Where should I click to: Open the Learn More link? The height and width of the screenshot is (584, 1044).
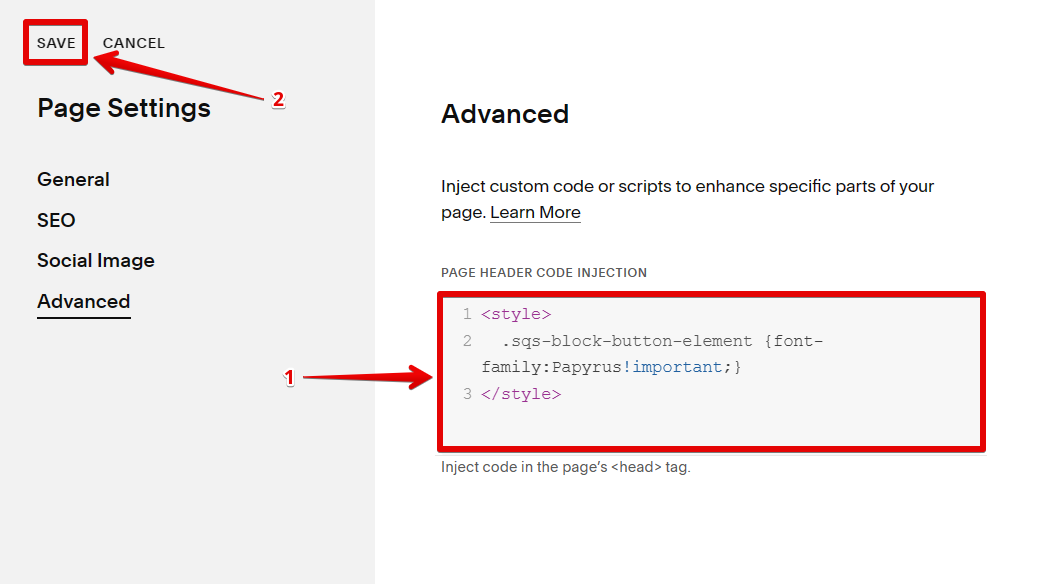click(535, 212)
